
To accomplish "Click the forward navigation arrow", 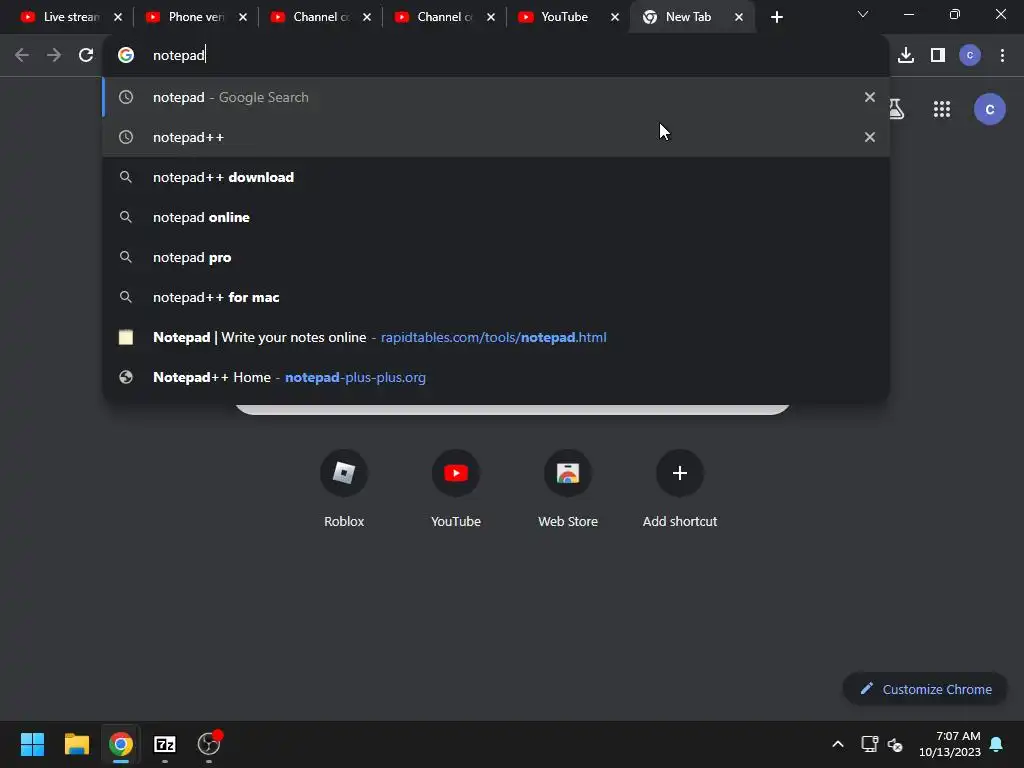I will click(x=54, y=56).
